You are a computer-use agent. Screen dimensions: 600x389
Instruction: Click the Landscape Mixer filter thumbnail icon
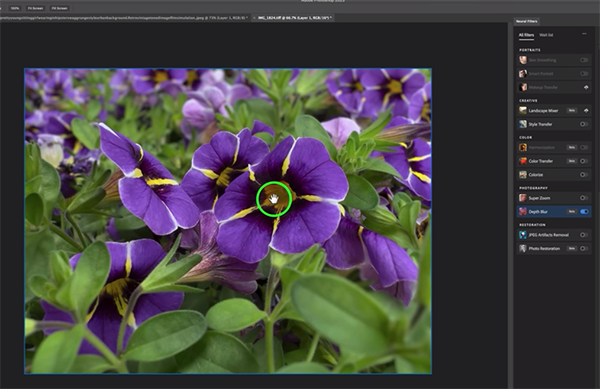(x=523, y=111)
